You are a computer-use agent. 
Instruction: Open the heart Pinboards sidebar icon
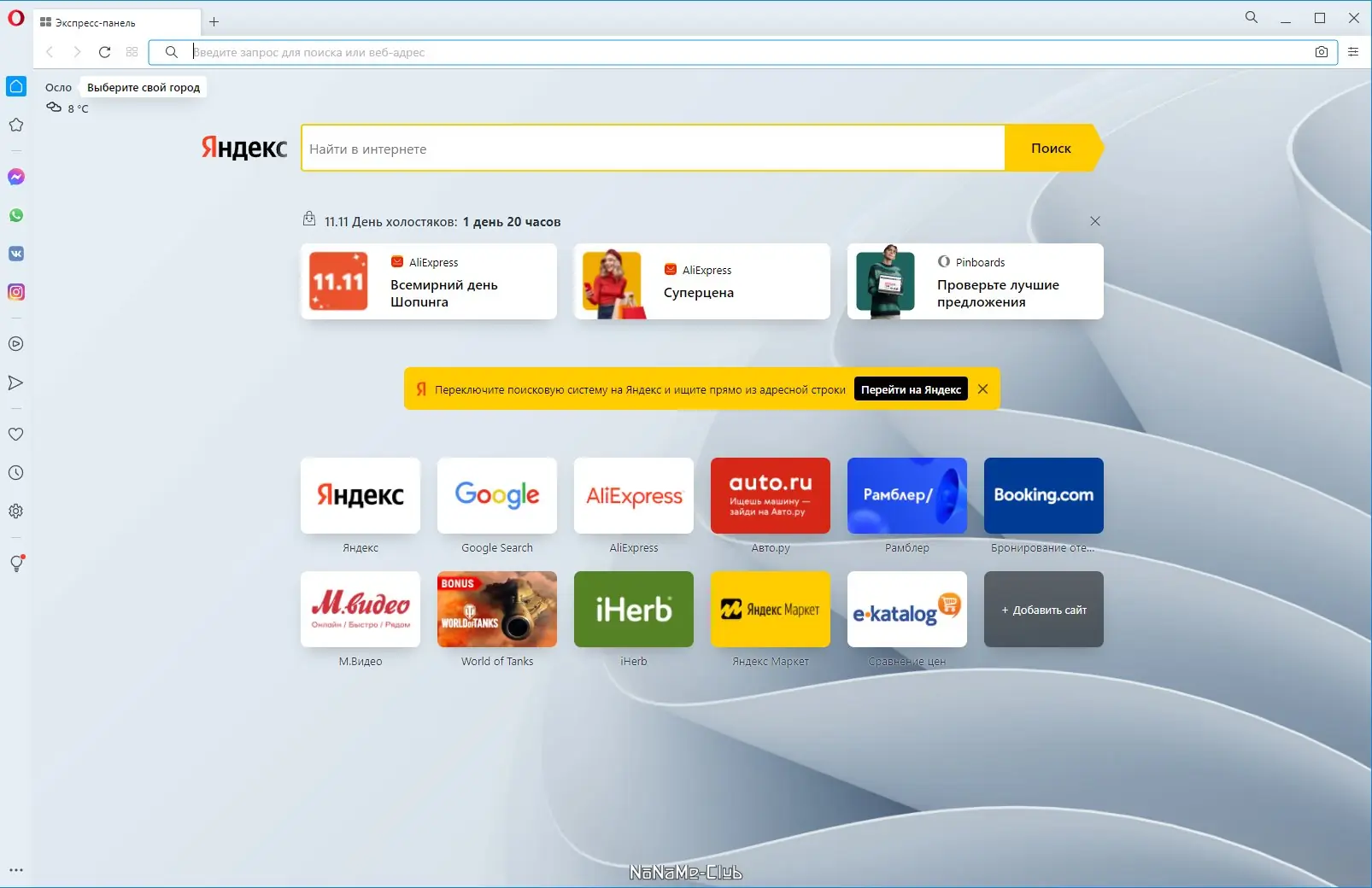(16, 434)
